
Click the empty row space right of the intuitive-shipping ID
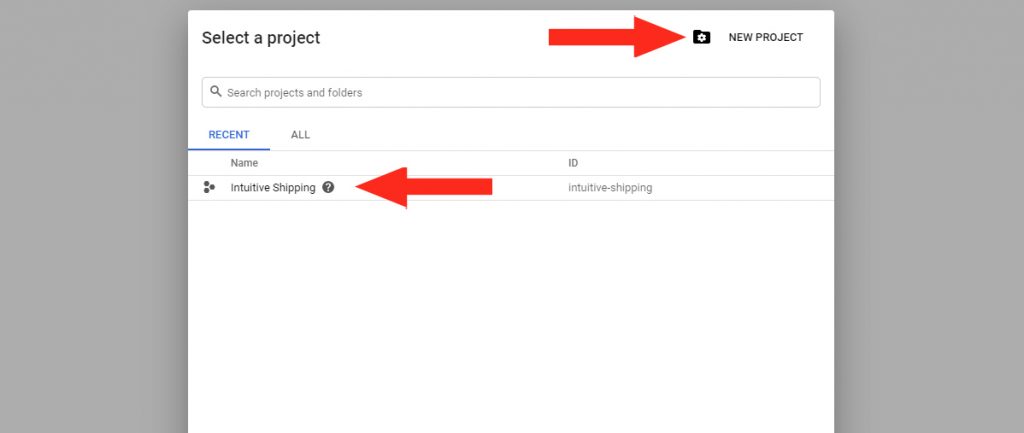tap(743, 187)
